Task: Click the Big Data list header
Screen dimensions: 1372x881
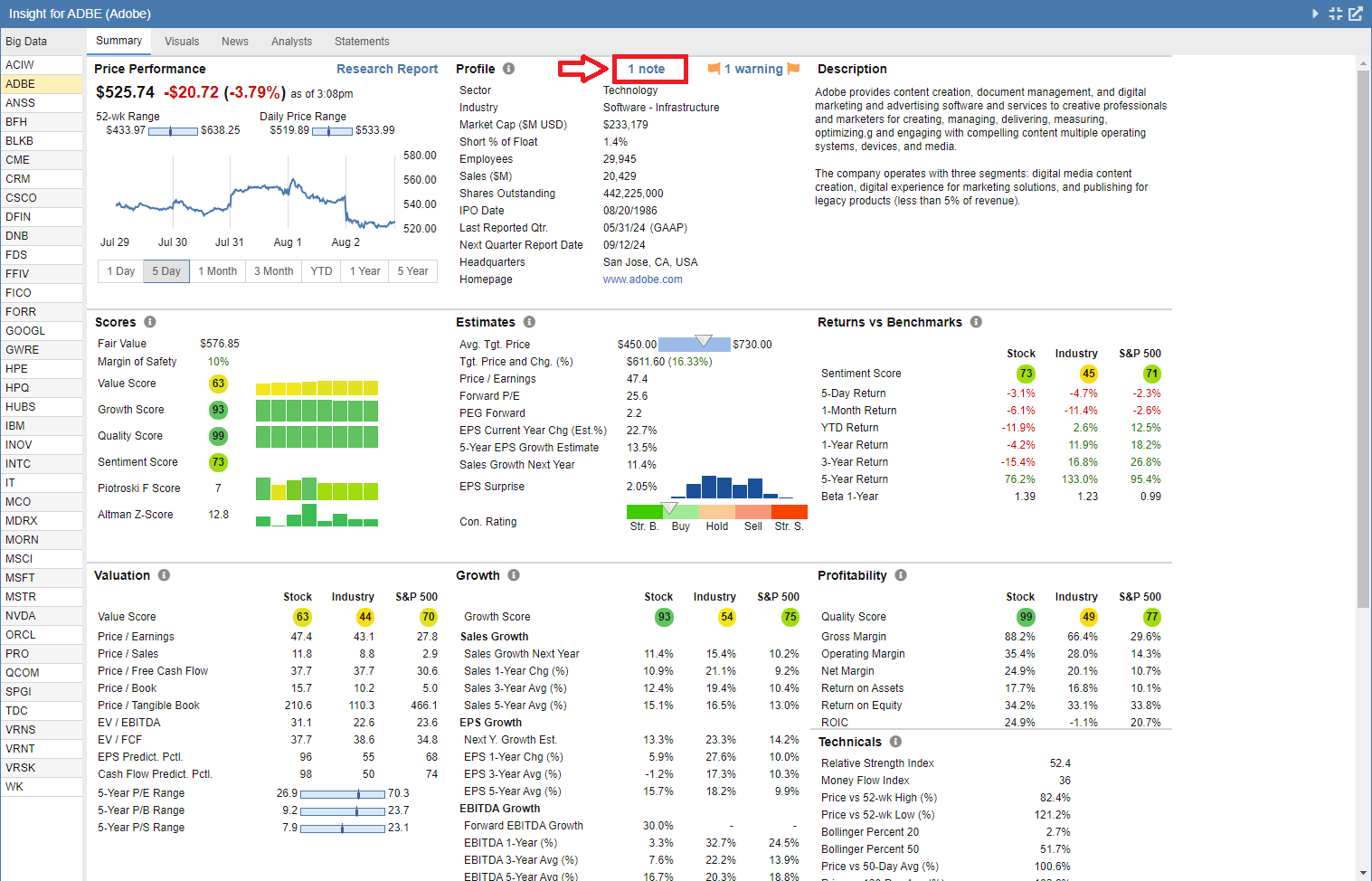Action: [x=42, y=42]
